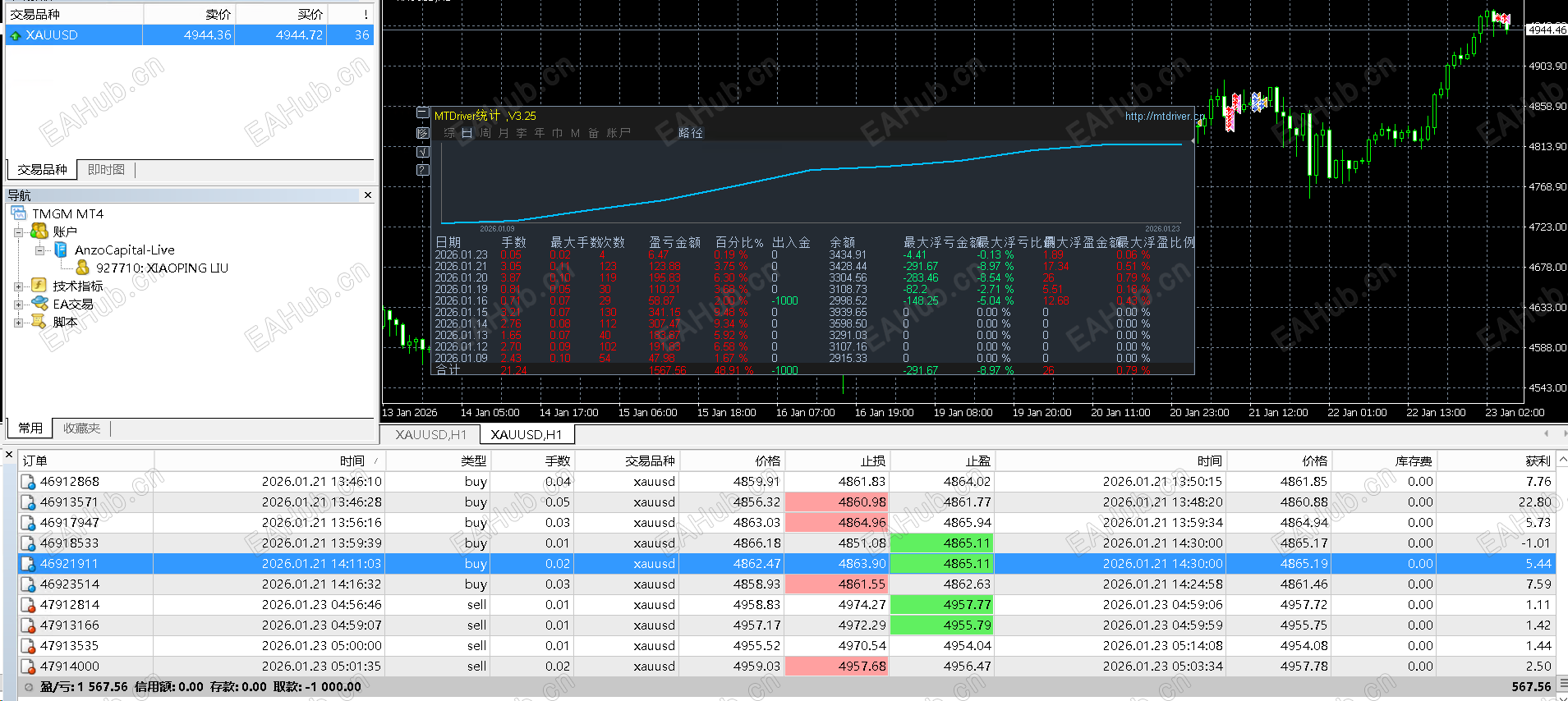
Task: Expand the 脚本 scripts tree node
Action: [18, 323]
